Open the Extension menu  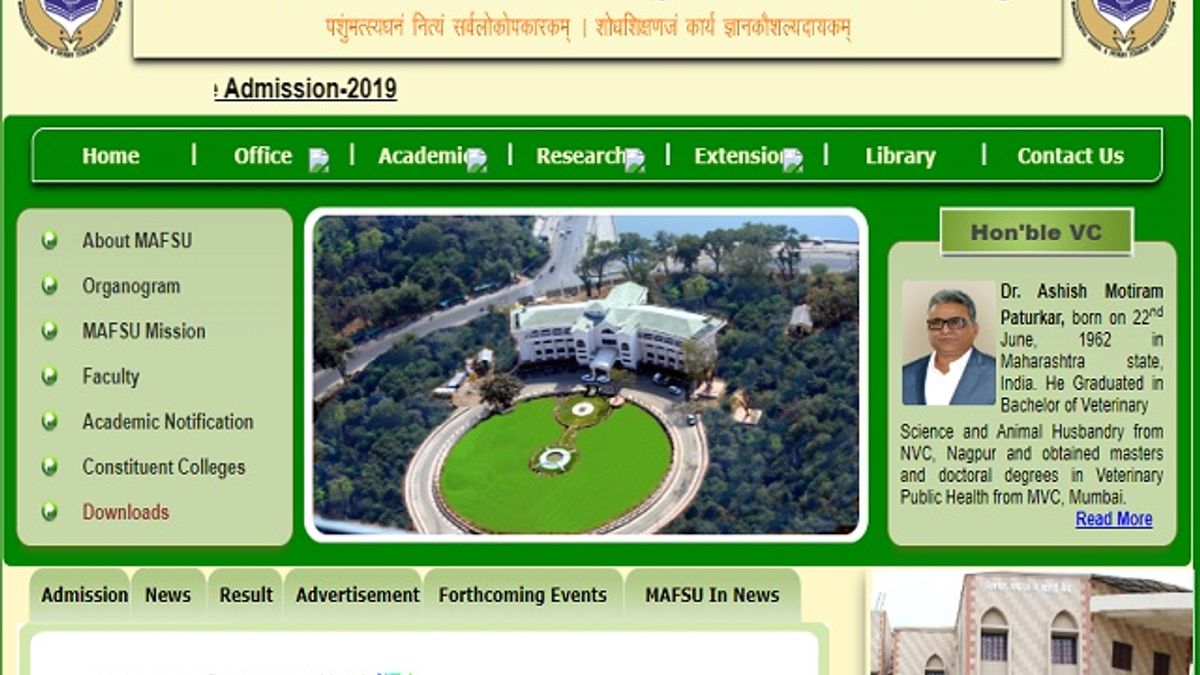pos(740,156)
